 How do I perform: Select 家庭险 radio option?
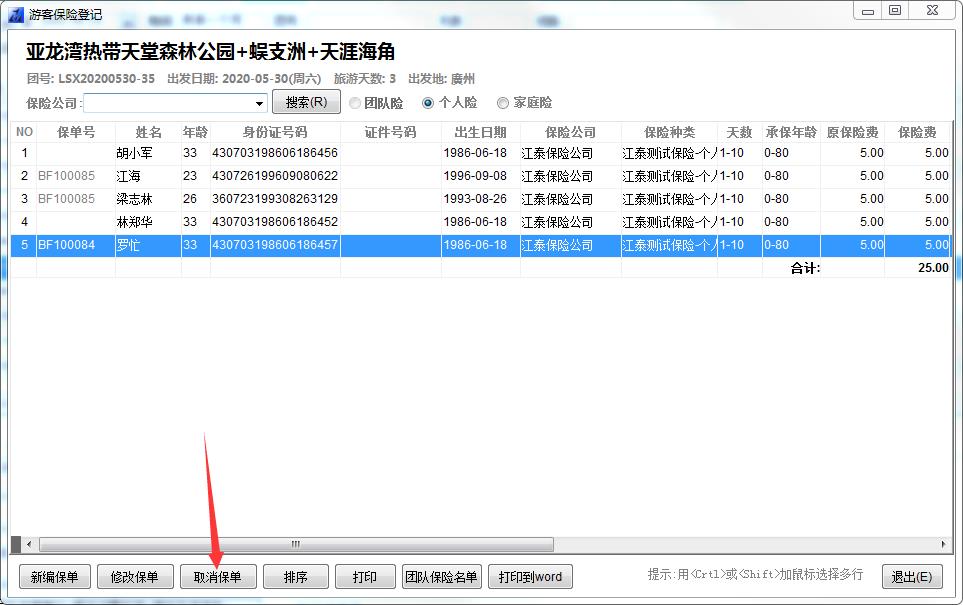[x=503, y=103]
